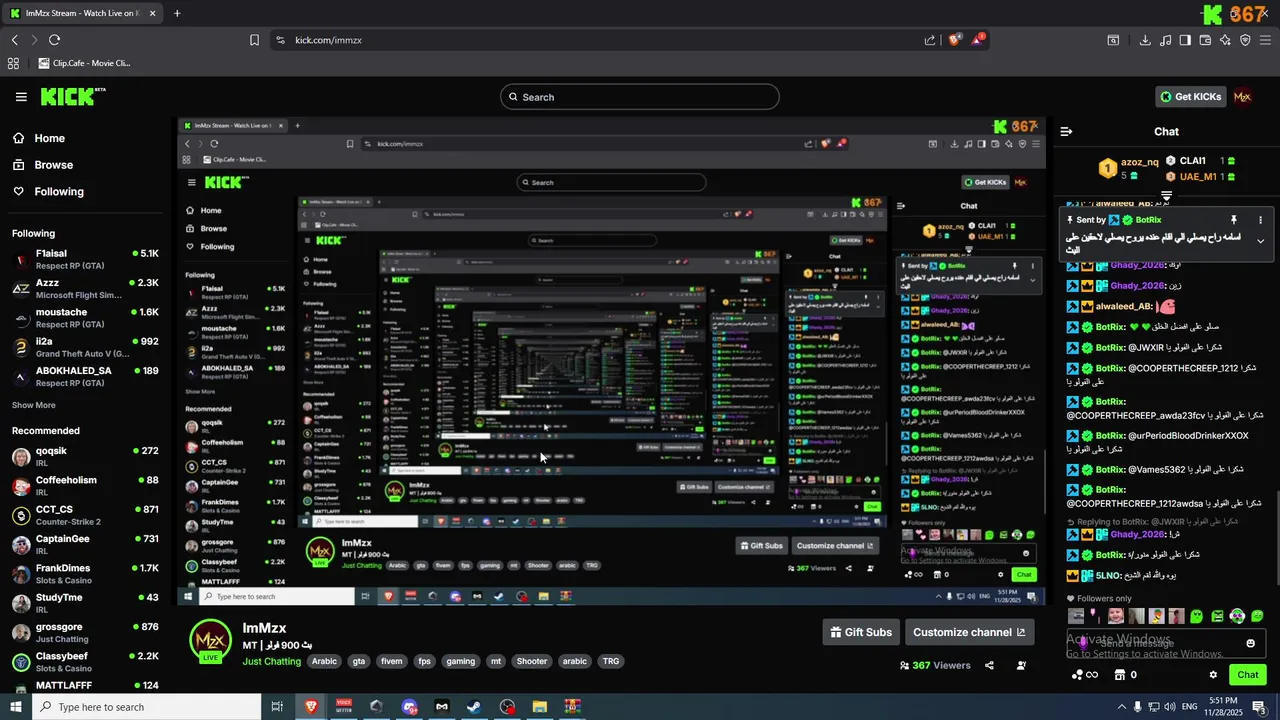1280x720 pixels.
Task: Open Following in sidebar
Action: pos(48,191)
